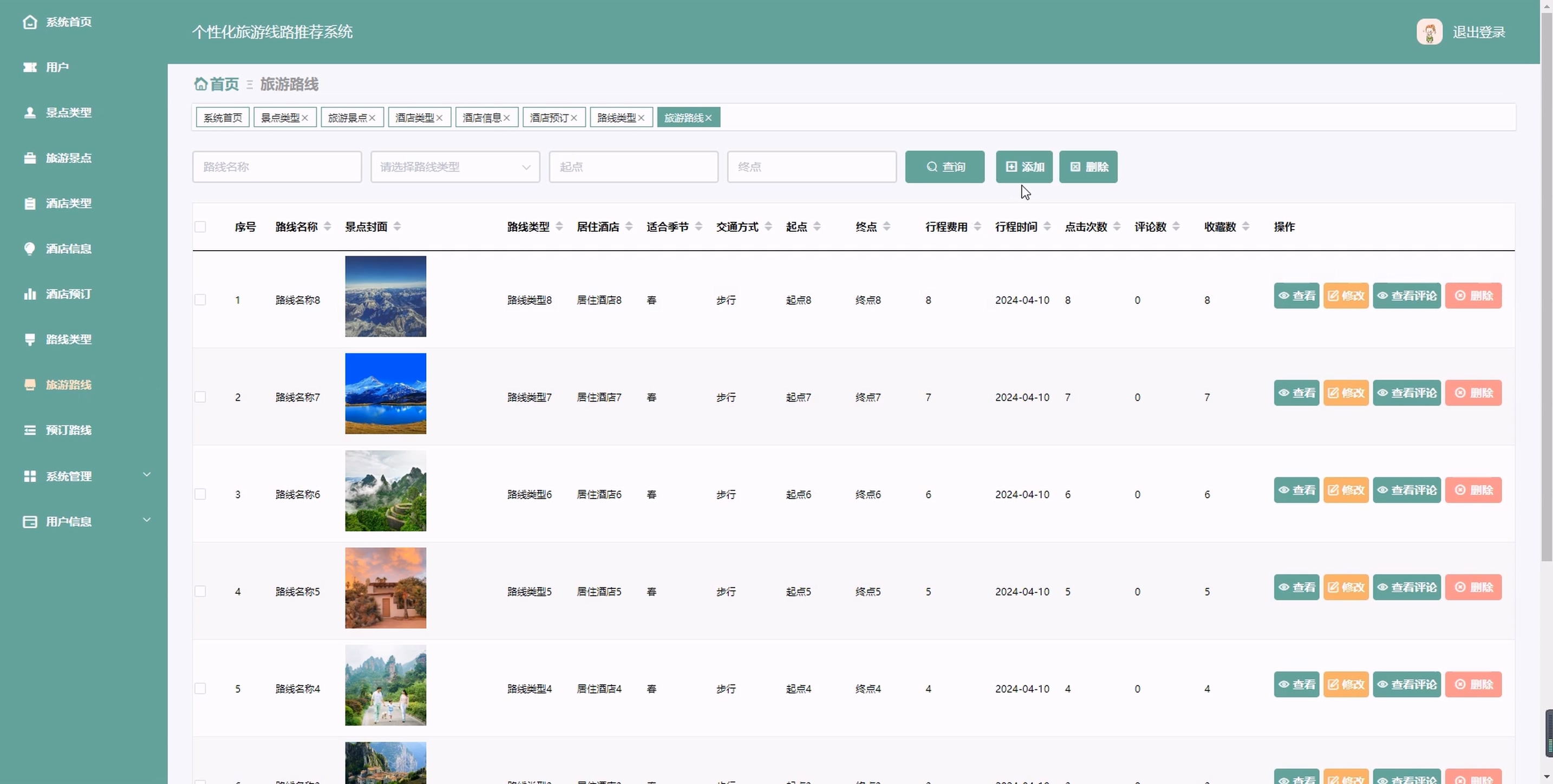The width and height of the screenshot is (1553, 784).
Task: Sort table by 行程费用 column
Action: coord(977,226)
